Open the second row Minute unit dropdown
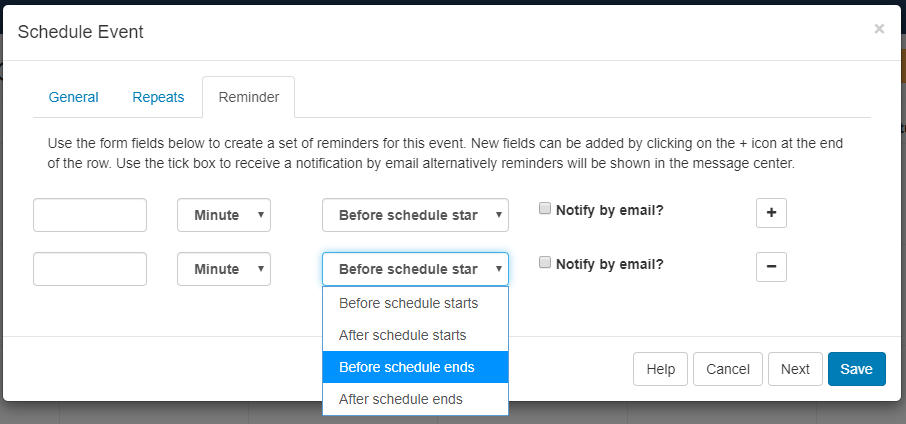Viewport: 906px width, 424px height. (224, 269)
